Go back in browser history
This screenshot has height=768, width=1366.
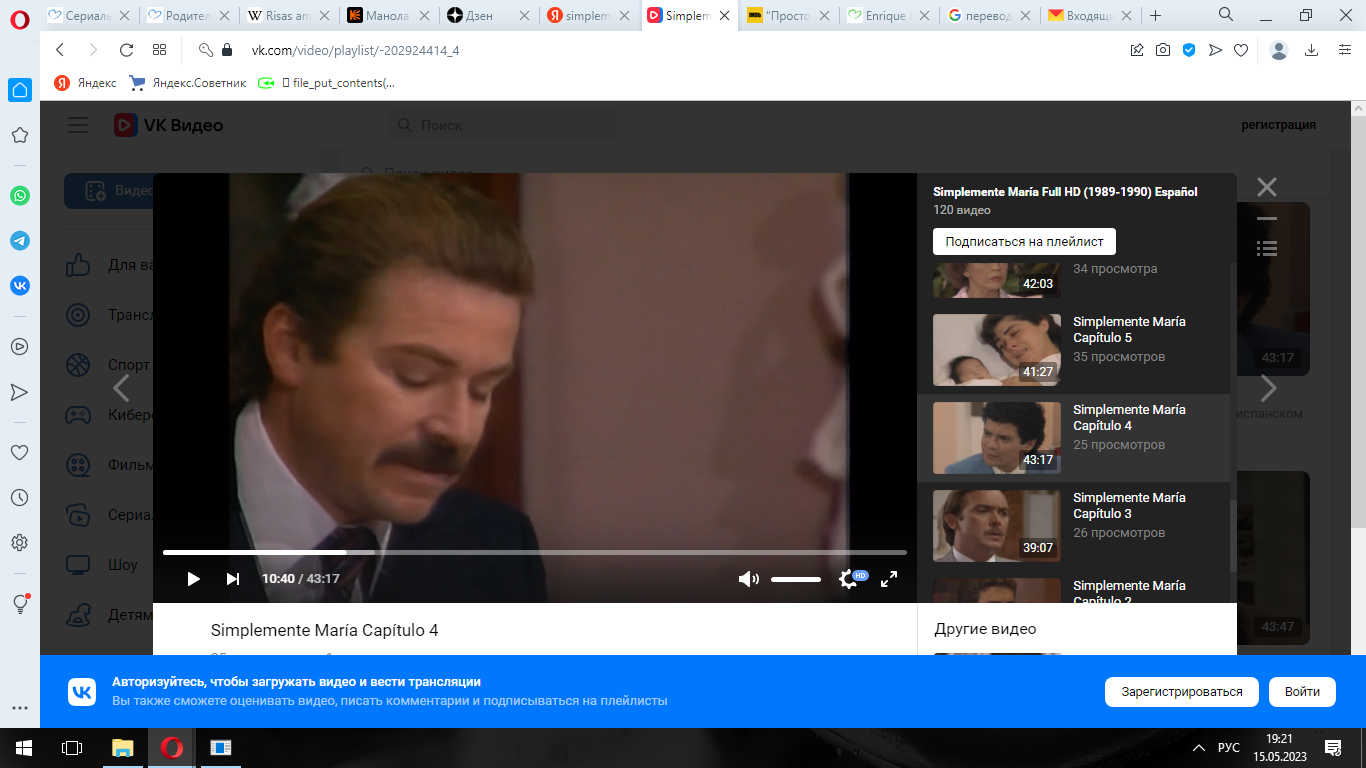(x=60, y=50)
